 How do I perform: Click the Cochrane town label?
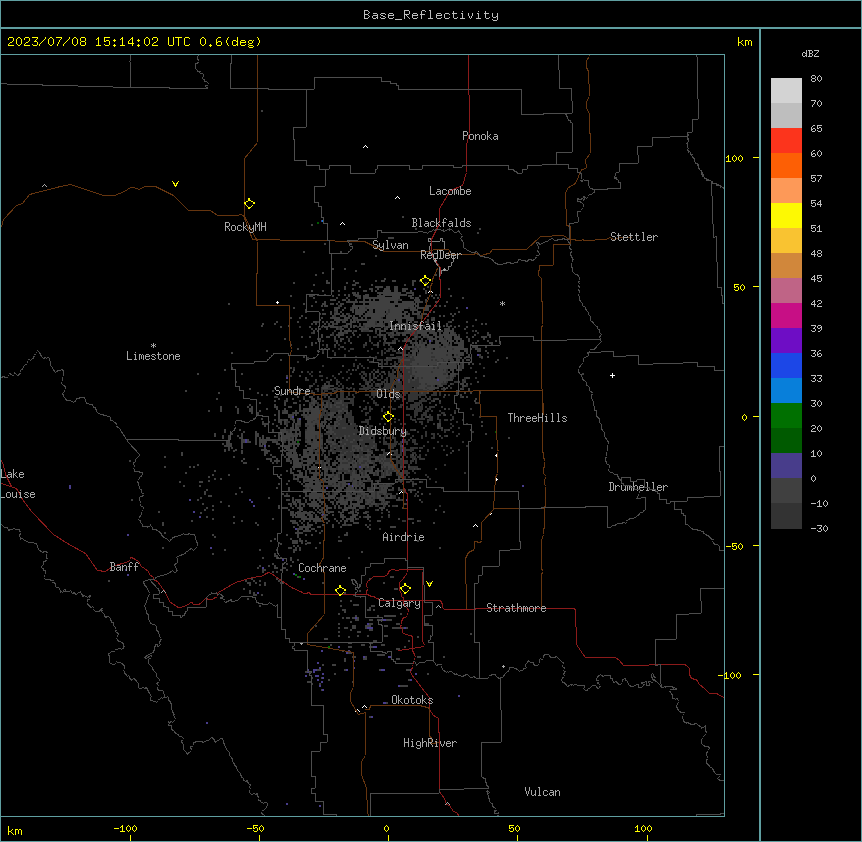(322, 568)
